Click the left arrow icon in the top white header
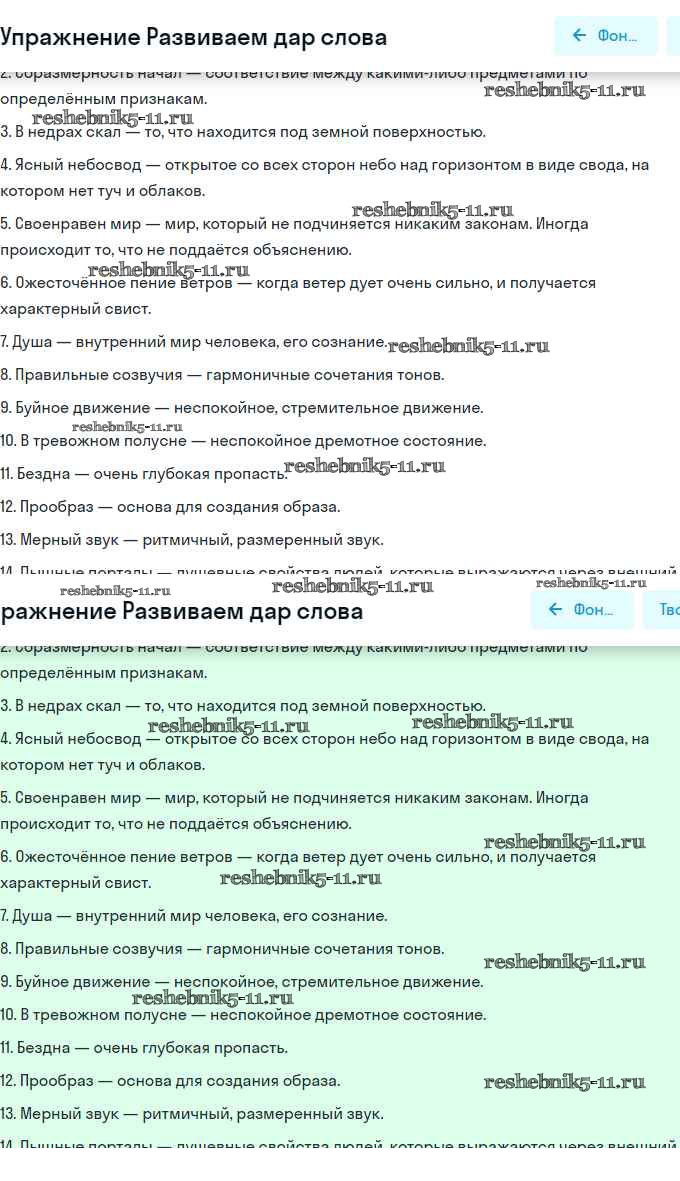 [x=579, y=35]
